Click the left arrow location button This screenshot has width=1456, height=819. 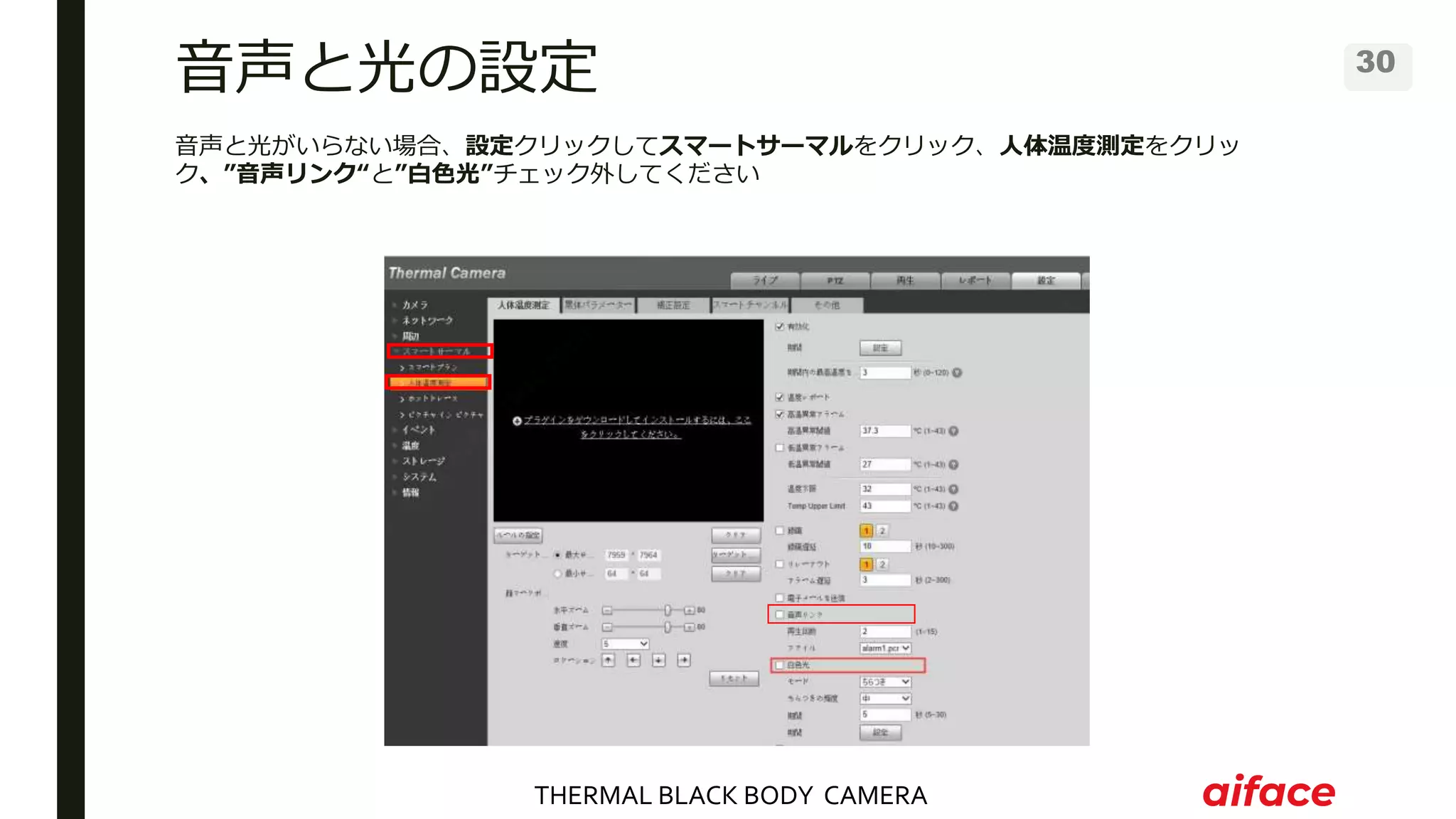click(633, 660)
